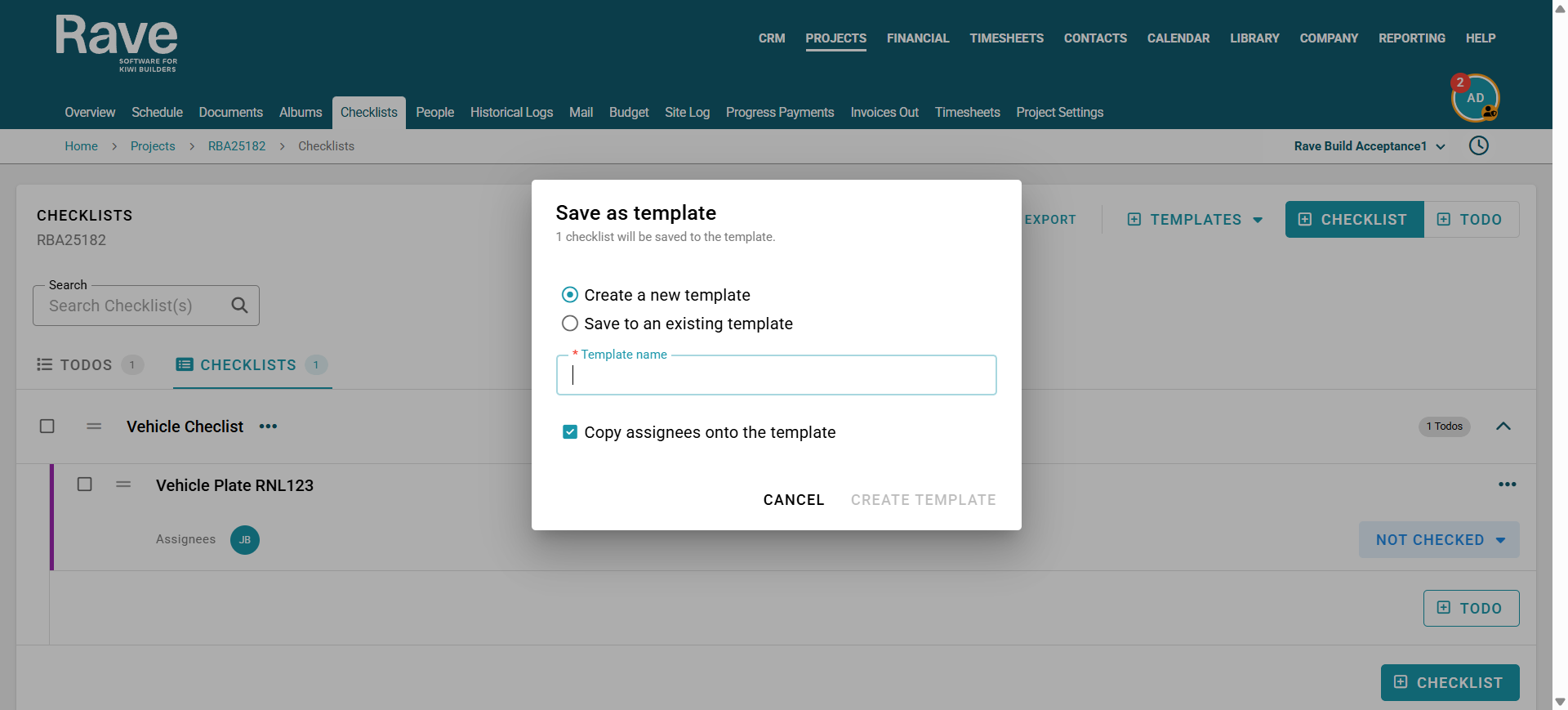Open the AD user avatar menu
Screen dimensions: 1568x710
point(1475,98)
